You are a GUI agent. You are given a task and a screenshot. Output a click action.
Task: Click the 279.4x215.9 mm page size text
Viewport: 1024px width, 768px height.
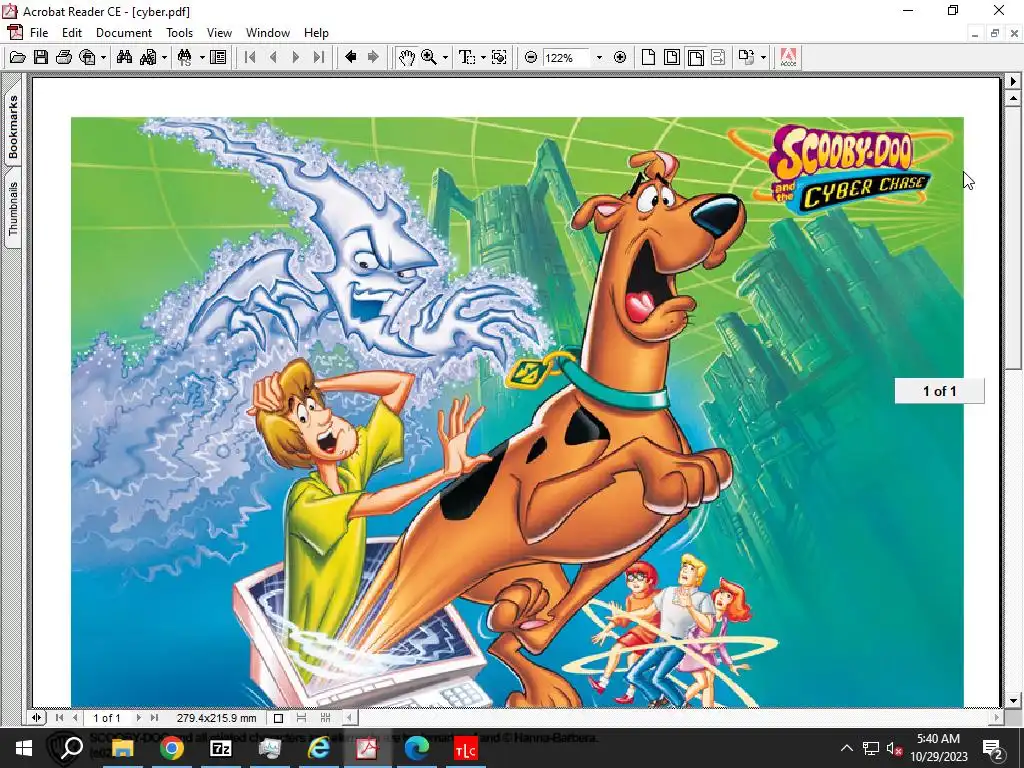click(216, 718)
